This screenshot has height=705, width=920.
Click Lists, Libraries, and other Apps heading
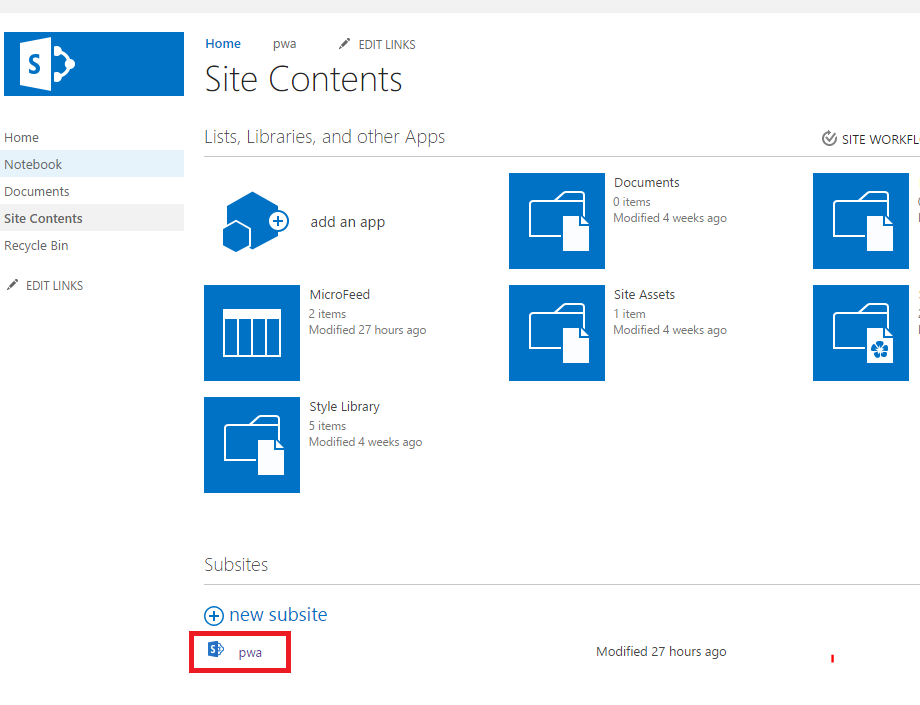pyautogui.click(x=324, y=137)
